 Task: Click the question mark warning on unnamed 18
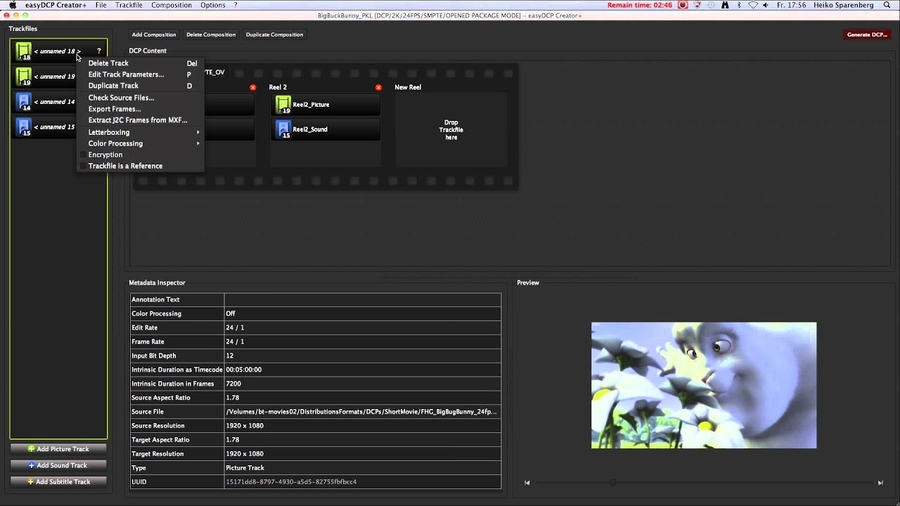[99, 51]
